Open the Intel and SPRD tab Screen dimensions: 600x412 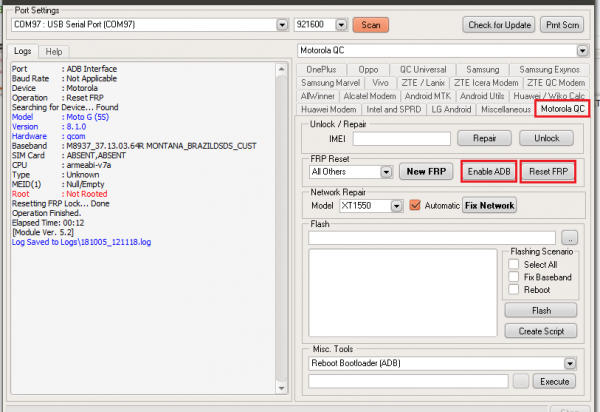[x=393, y=109]
